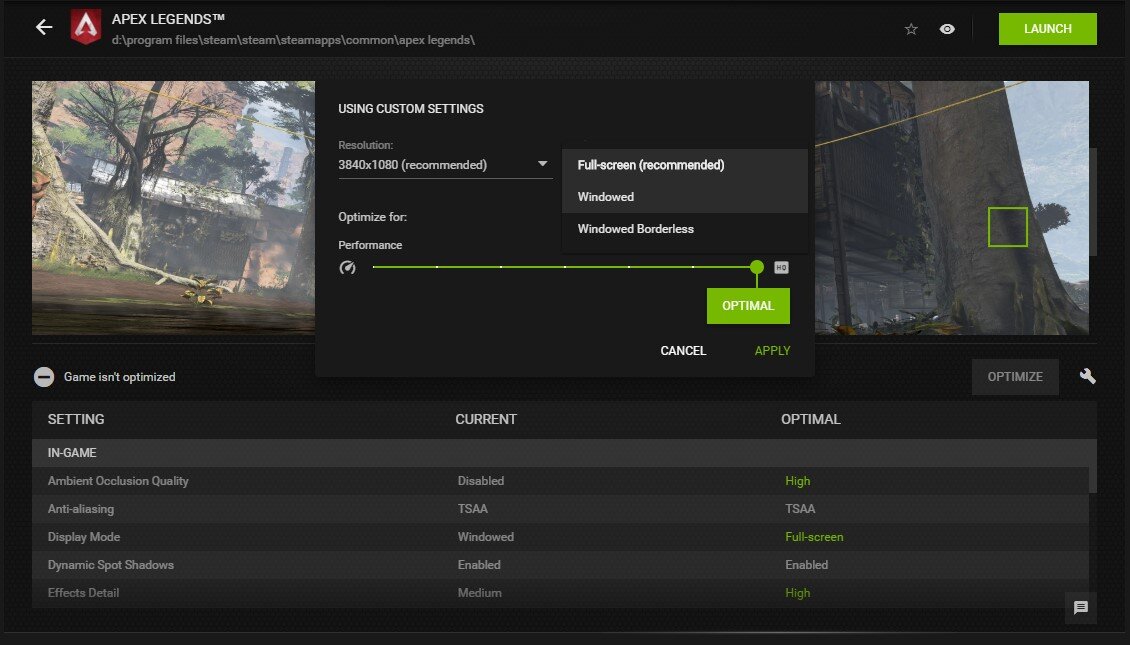Launch Apex Legends with the green button

pyautogui.click(x=1047, y=29)
